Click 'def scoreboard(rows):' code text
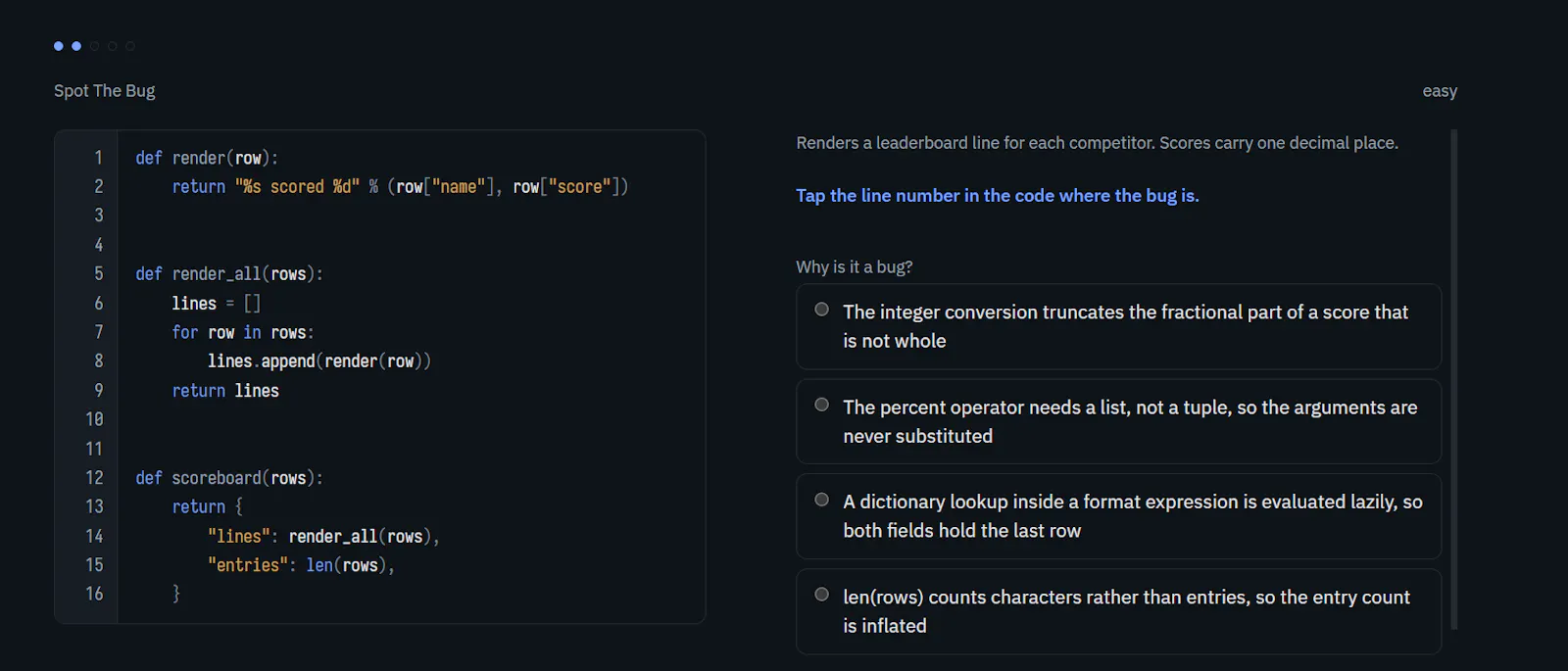The height and width of the screenshot is (671, 1568). tap(229, 477)
